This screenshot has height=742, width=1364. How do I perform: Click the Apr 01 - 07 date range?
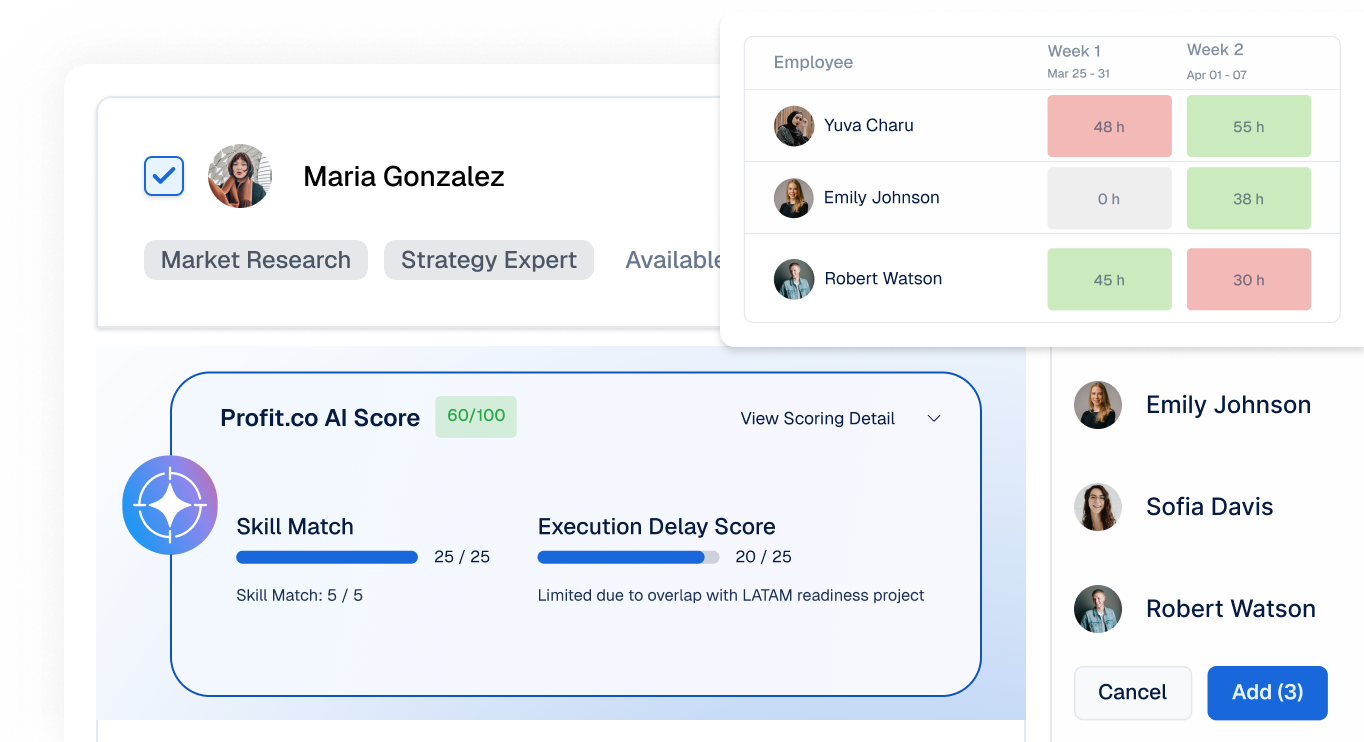(x=1217, y=75)
